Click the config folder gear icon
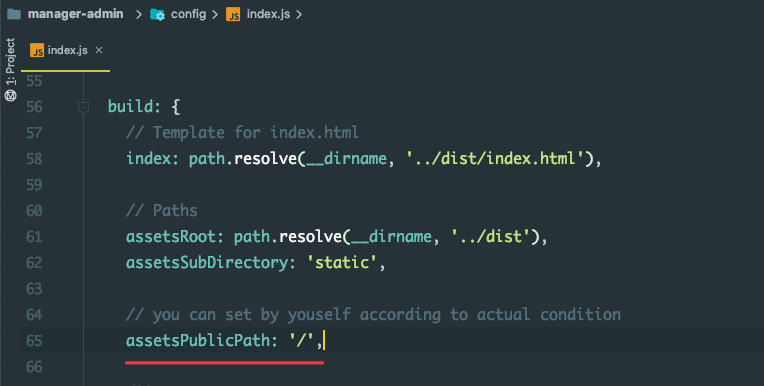This screenshot has width=764, height=386. pyautogui.click(x=157, y=15)
